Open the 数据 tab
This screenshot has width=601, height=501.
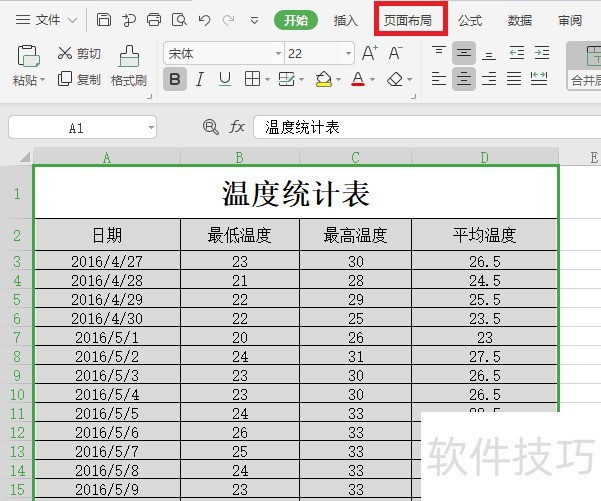pos(520,20)
